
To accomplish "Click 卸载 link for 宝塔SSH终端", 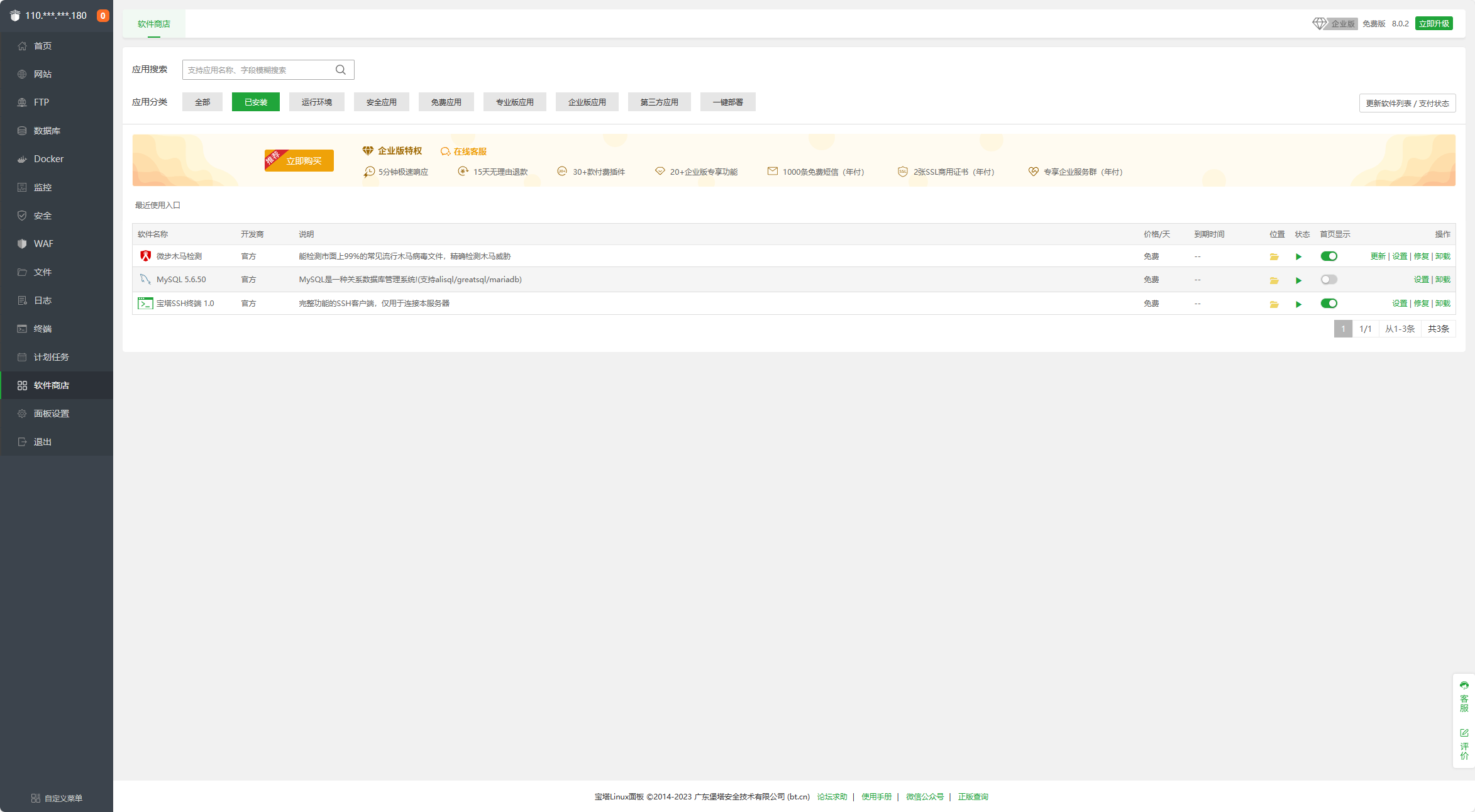I will (x=1443, y=304).
